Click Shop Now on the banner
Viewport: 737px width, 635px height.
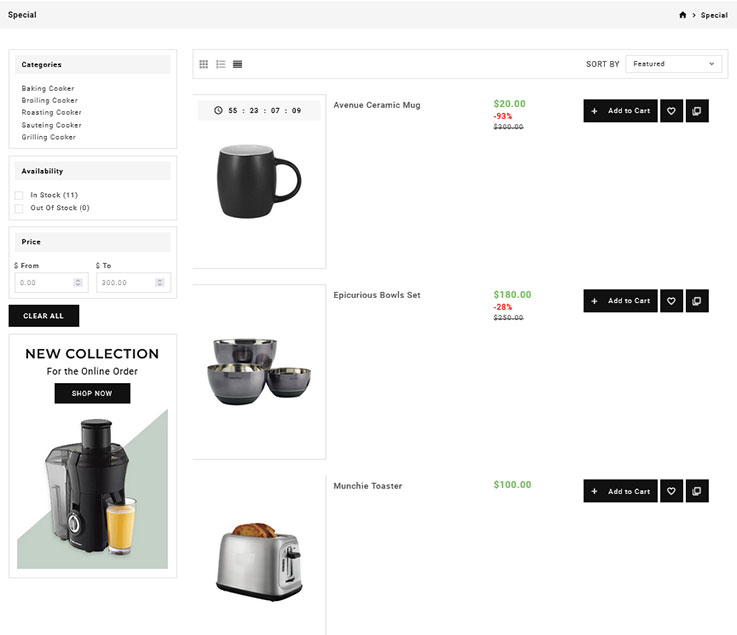pyautogui.click(x=92, y=393)
